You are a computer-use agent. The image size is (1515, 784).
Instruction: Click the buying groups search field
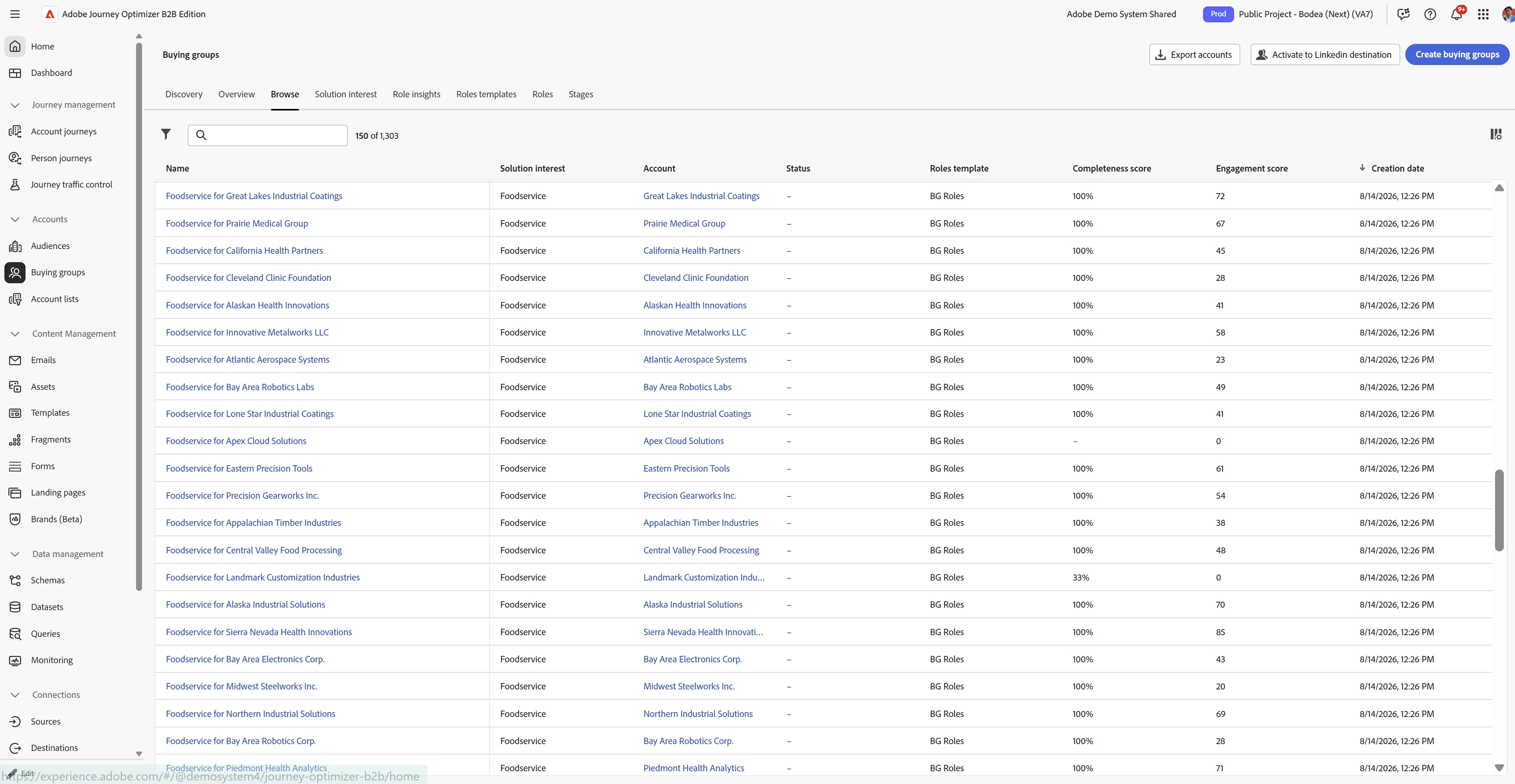click(268, 135)
